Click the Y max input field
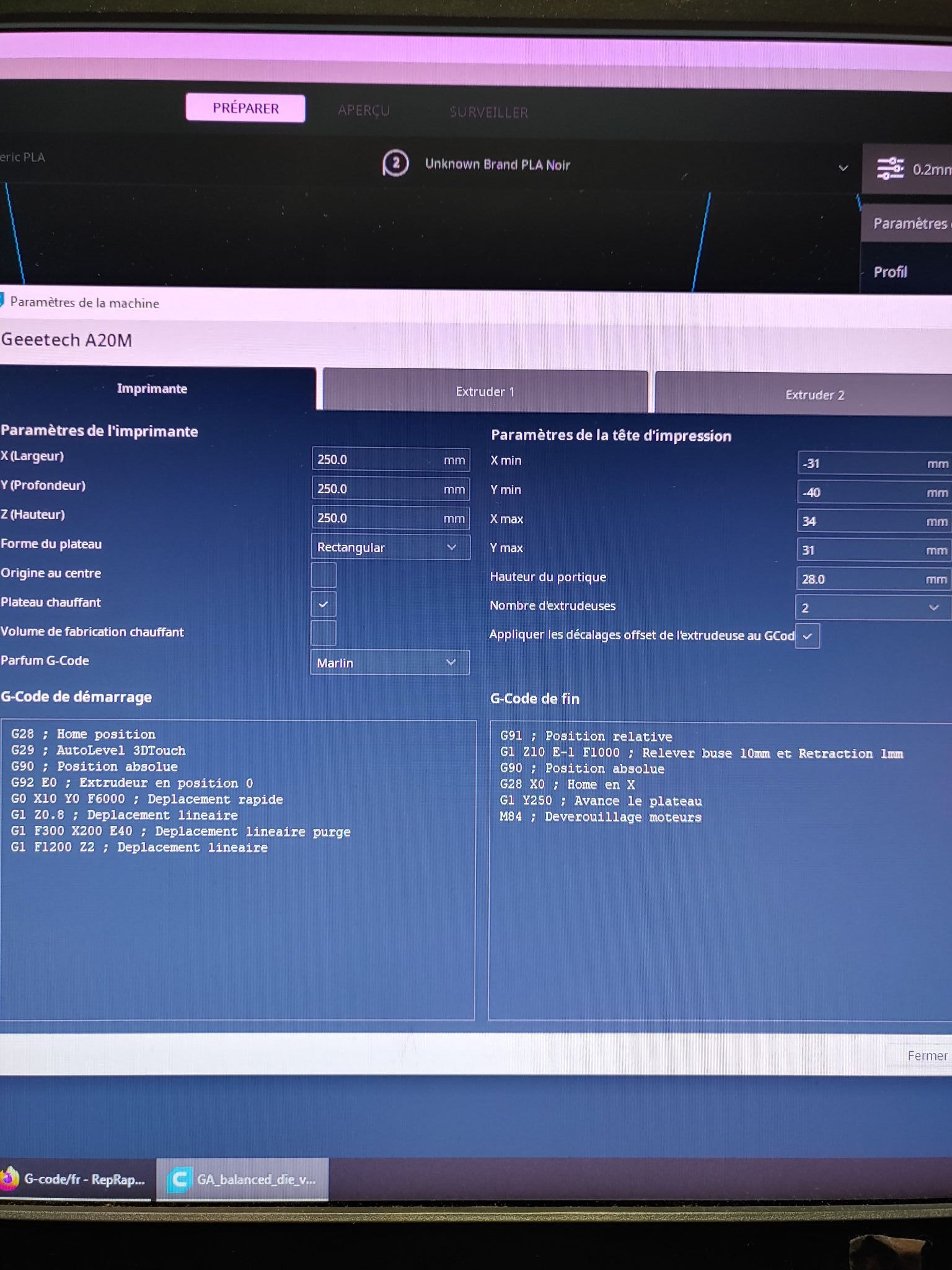This screenshot has width=952, height=1270. tap(874, 550)
